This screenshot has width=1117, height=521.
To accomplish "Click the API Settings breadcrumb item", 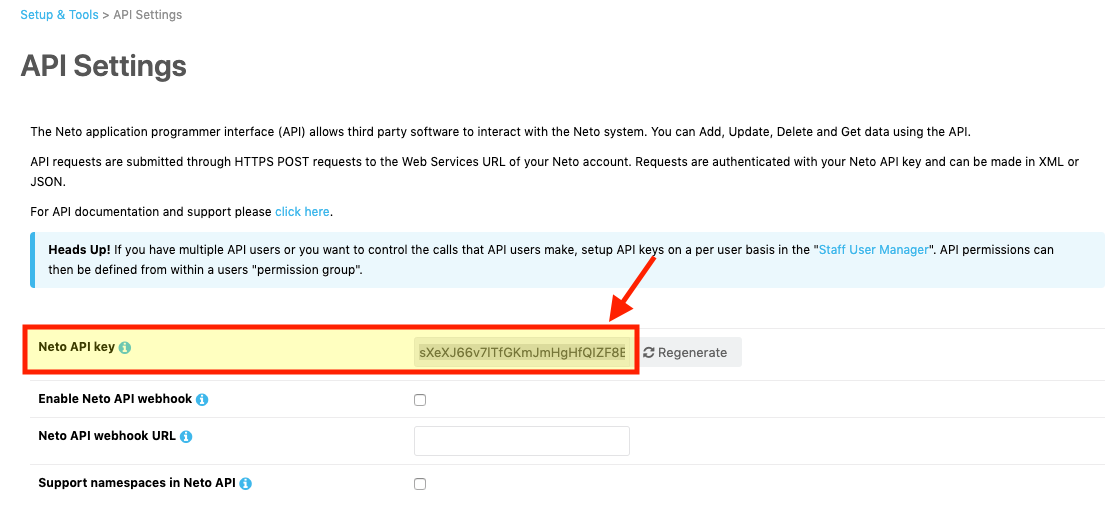I will 147,15.
